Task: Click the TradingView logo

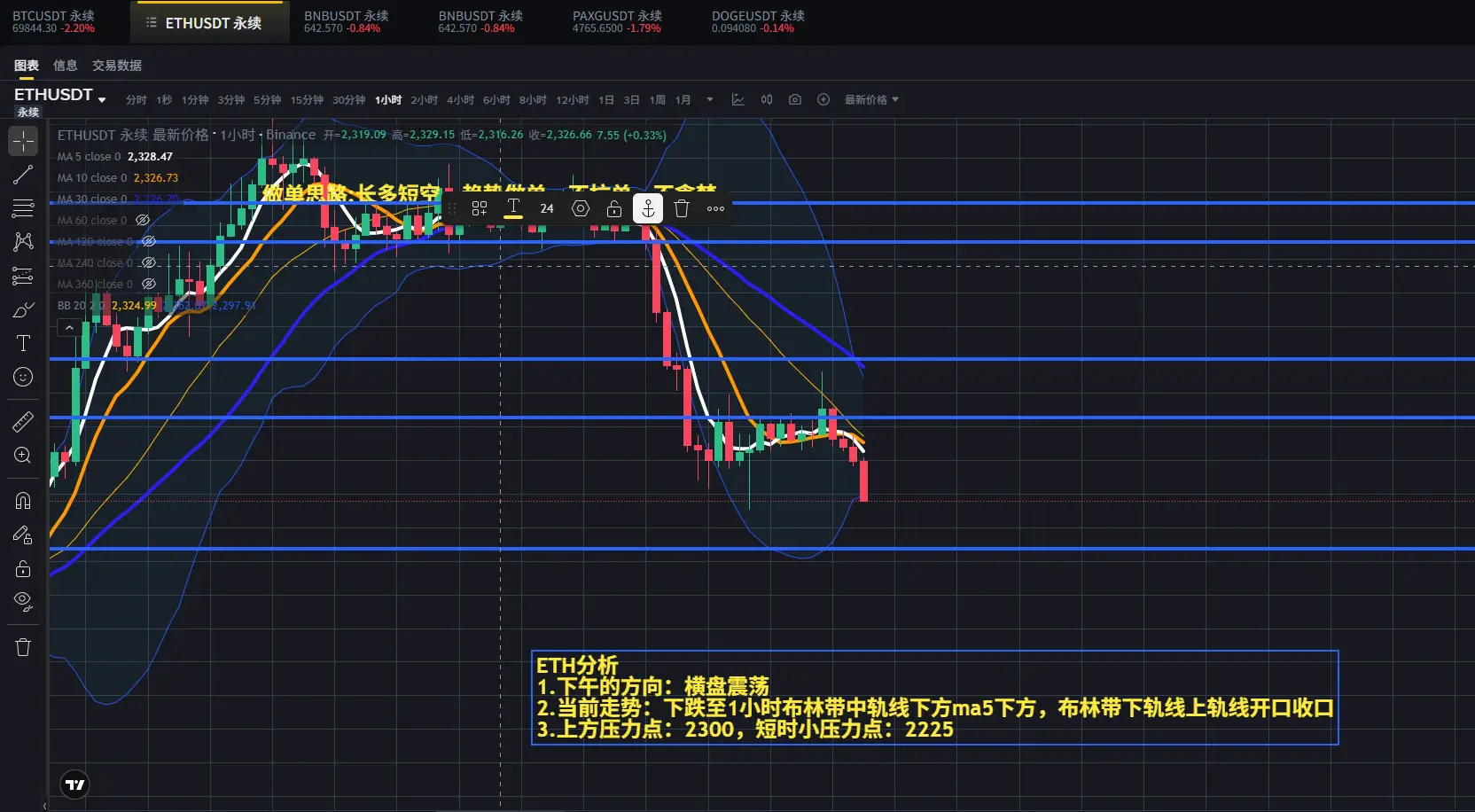Action: tap(75, 785)
